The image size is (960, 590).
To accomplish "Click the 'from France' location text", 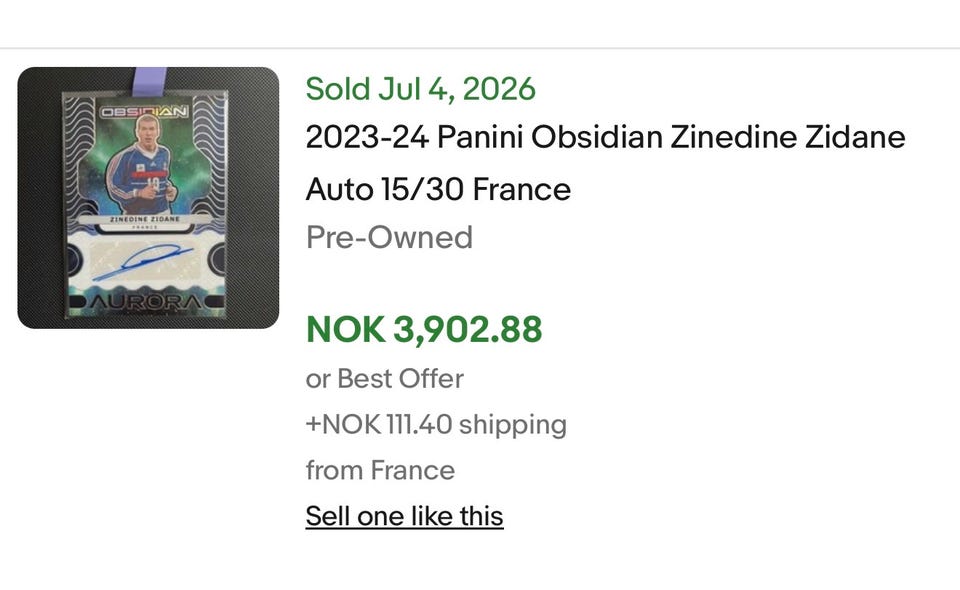I will [380, 471].
